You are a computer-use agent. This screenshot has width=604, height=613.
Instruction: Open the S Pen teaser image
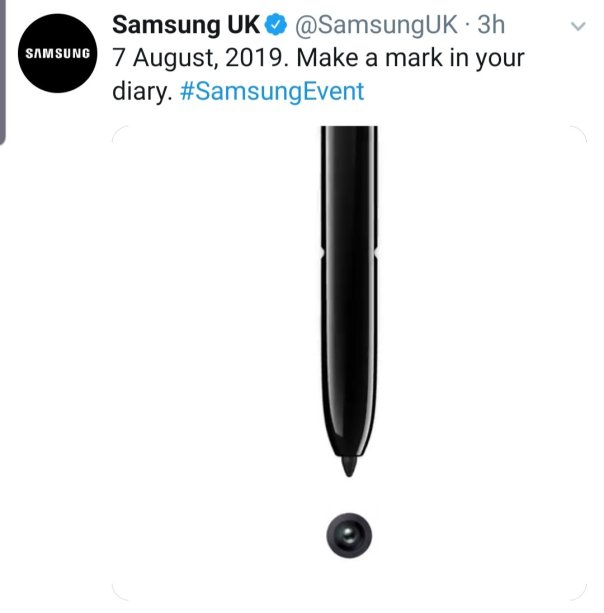coord(349,363)
